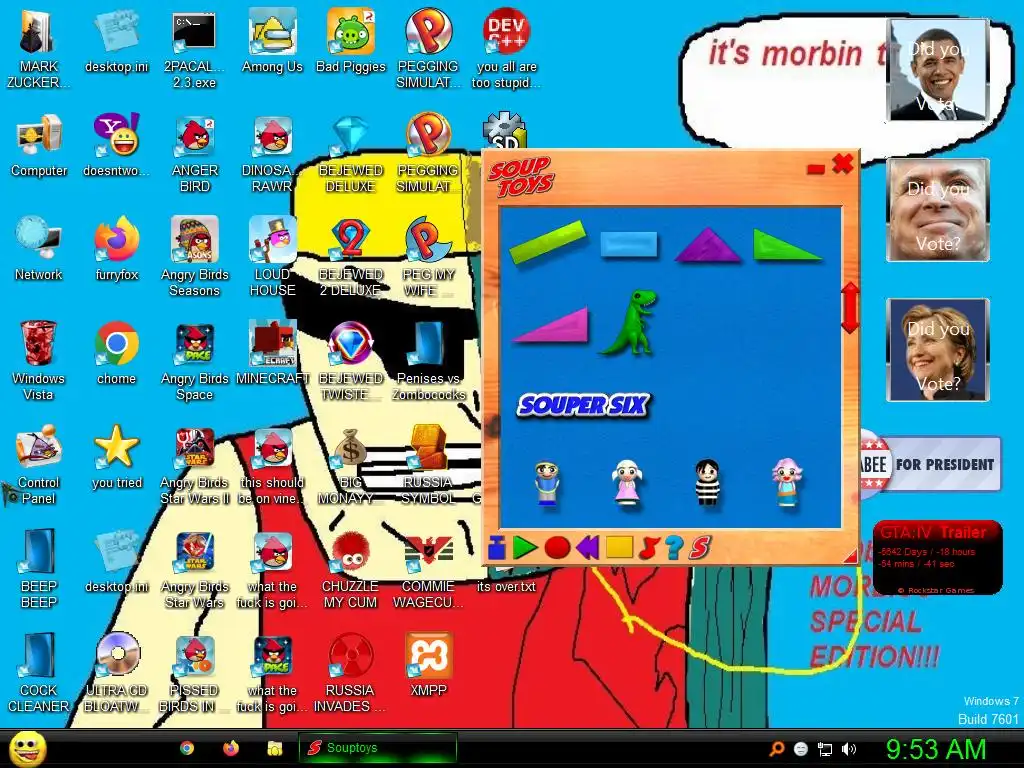
Task: Click the Souper Six logo in toybox
Action: tap(583, 405)
